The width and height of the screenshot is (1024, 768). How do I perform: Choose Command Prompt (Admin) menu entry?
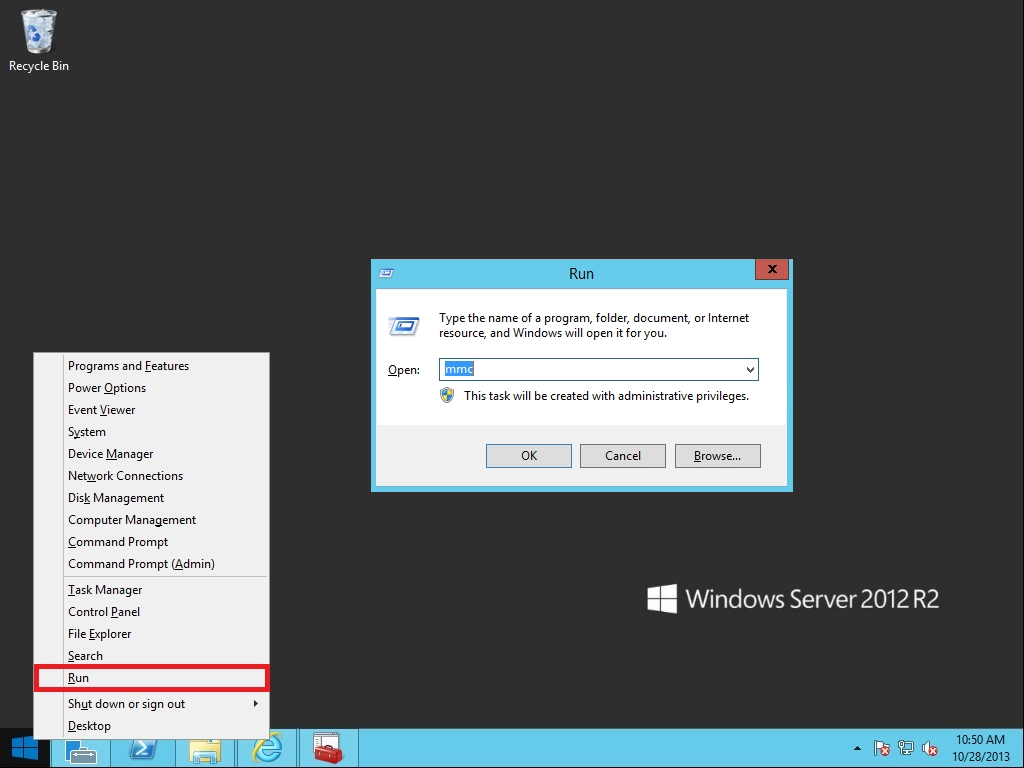tap(141, 564)
